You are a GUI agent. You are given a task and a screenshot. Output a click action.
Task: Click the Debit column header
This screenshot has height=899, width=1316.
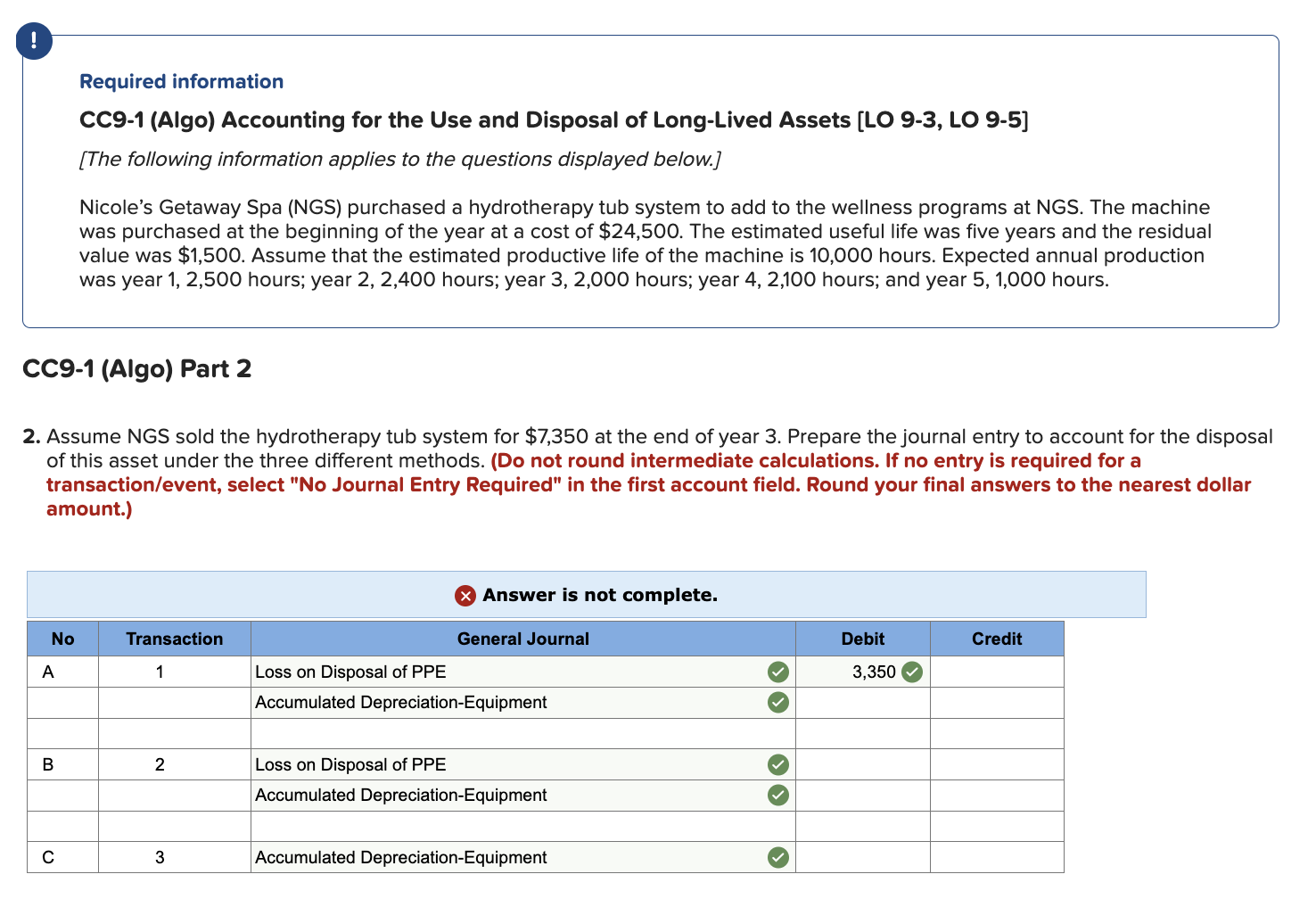point(862,639)
